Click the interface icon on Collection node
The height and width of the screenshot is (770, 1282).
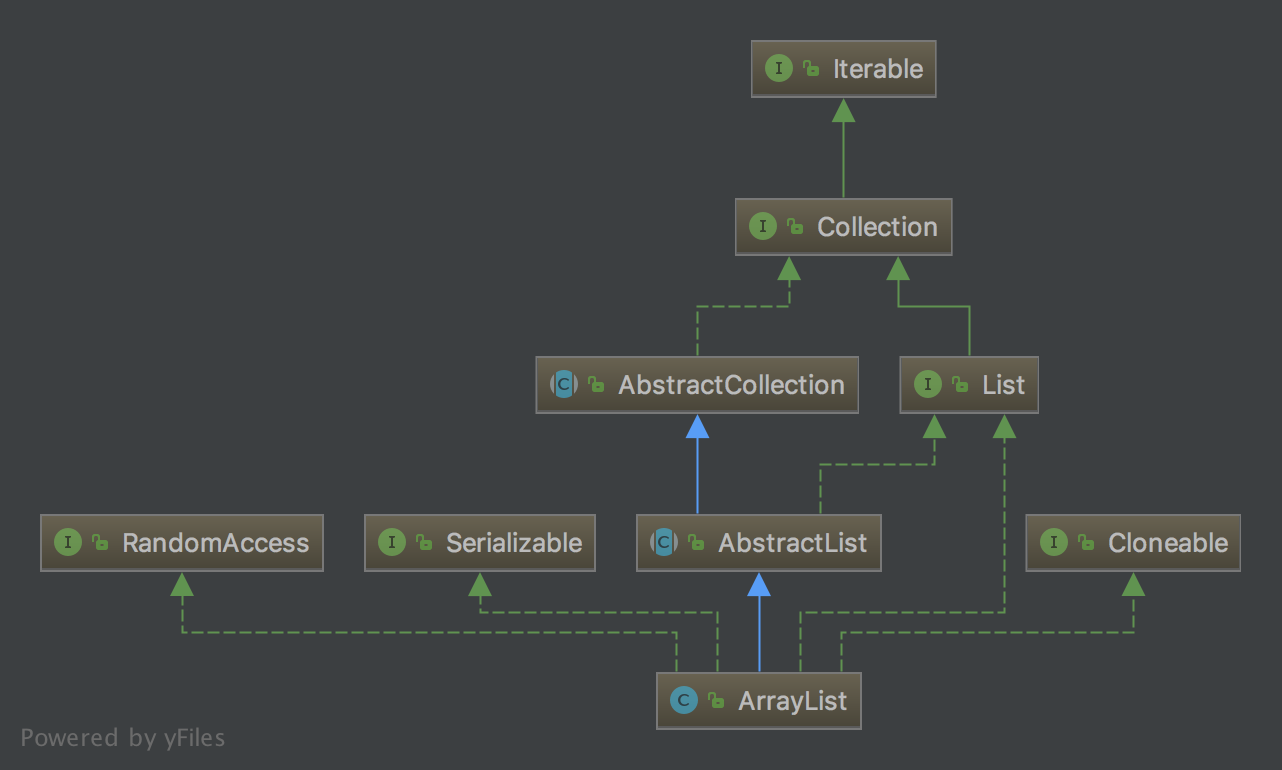pyautogui.click(x=762, y=227)
